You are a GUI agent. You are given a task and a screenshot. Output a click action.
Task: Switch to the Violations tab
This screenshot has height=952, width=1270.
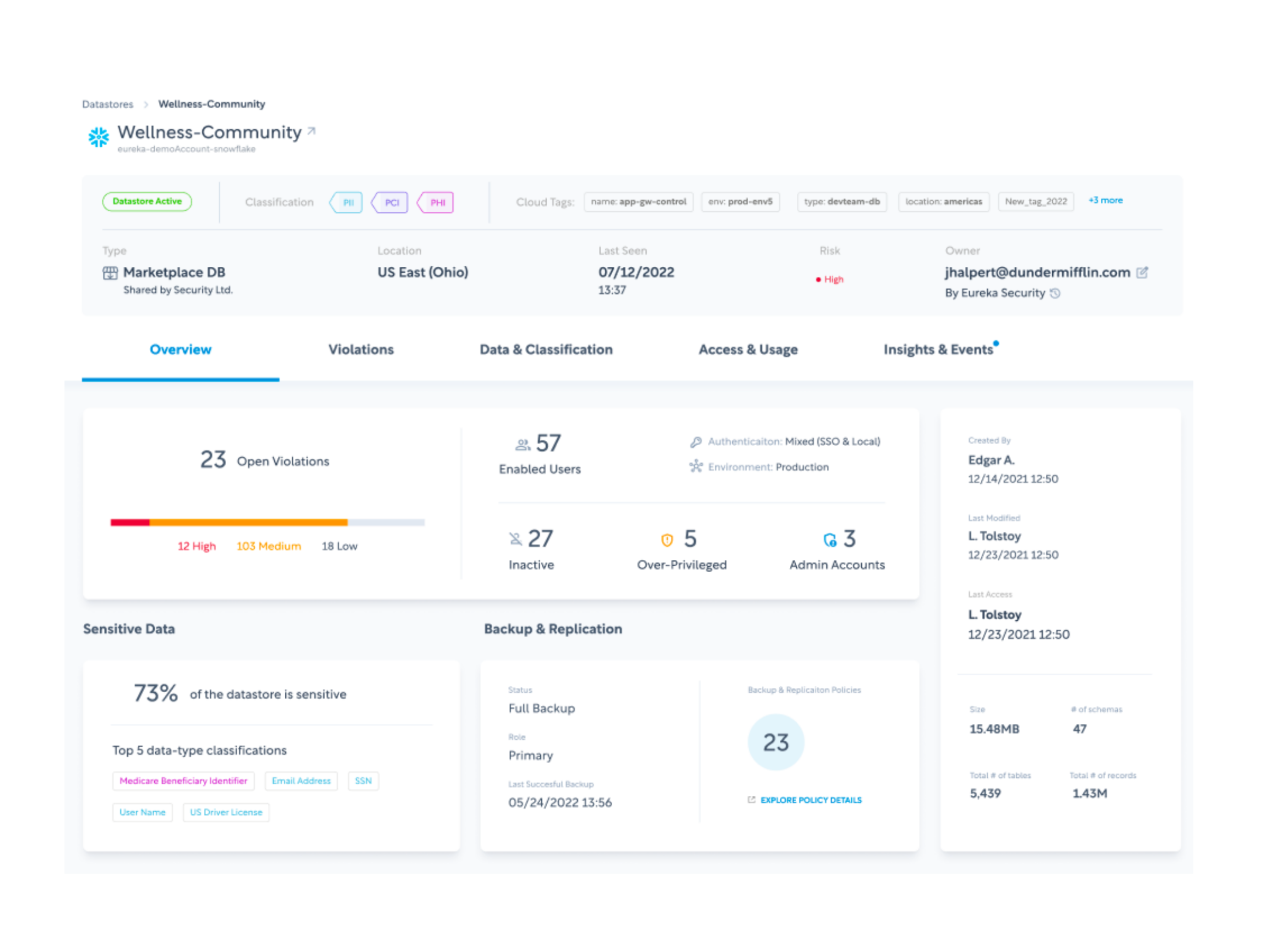pos(361,350)
